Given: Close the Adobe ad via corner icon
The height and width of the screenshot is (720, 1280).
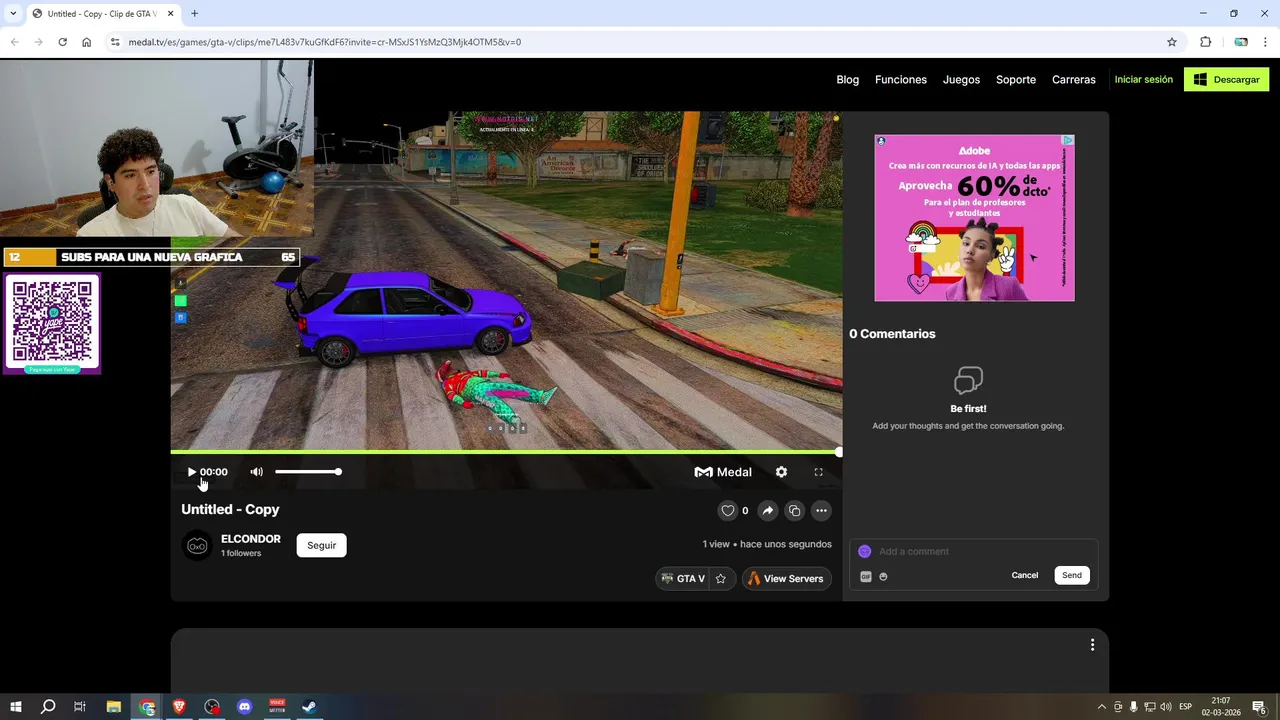Looking at the screenshot, I should coord(1067,141).
